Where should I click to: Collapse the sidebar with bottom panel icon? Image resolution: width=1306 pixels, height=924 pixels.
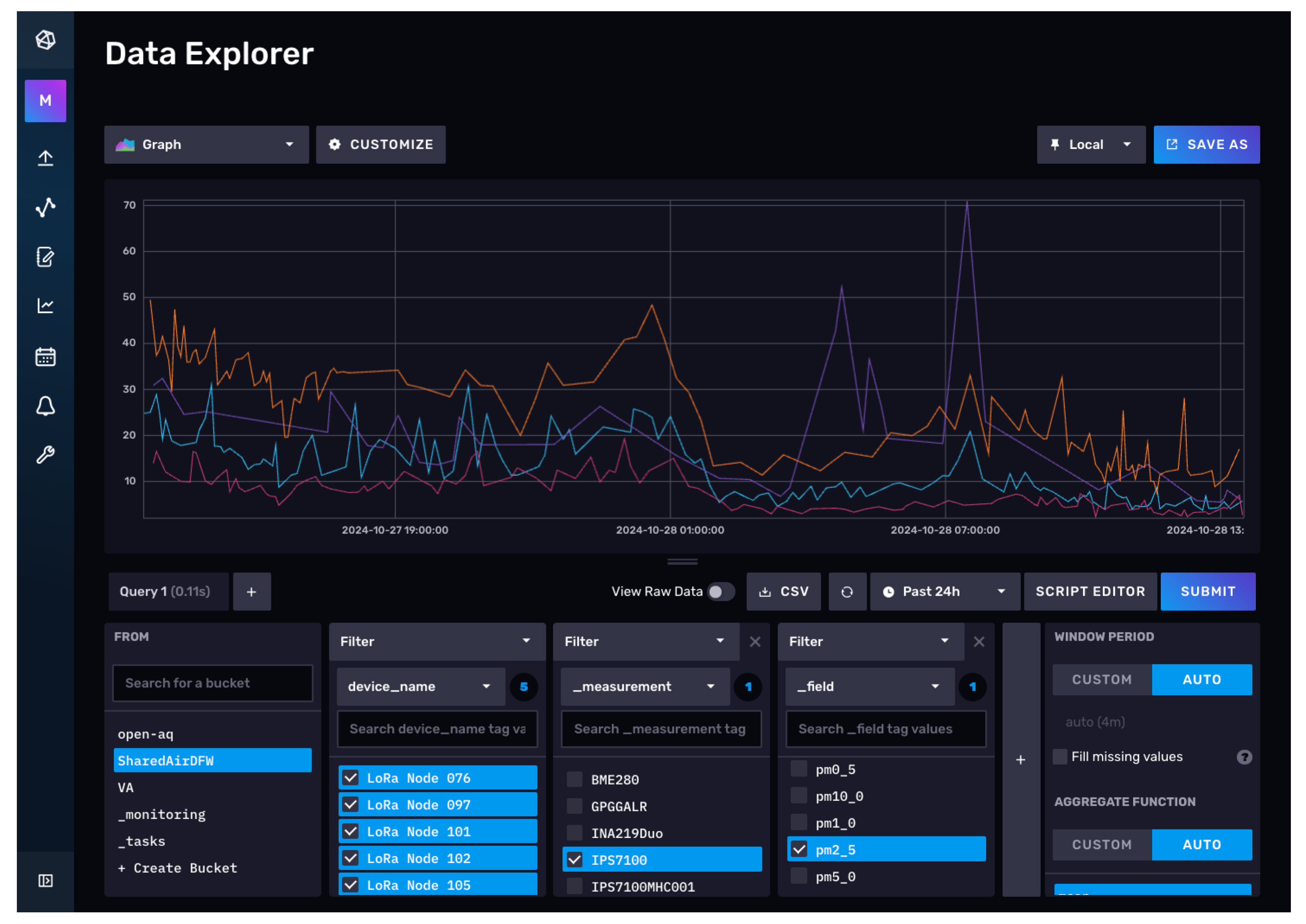coord(45,880)
